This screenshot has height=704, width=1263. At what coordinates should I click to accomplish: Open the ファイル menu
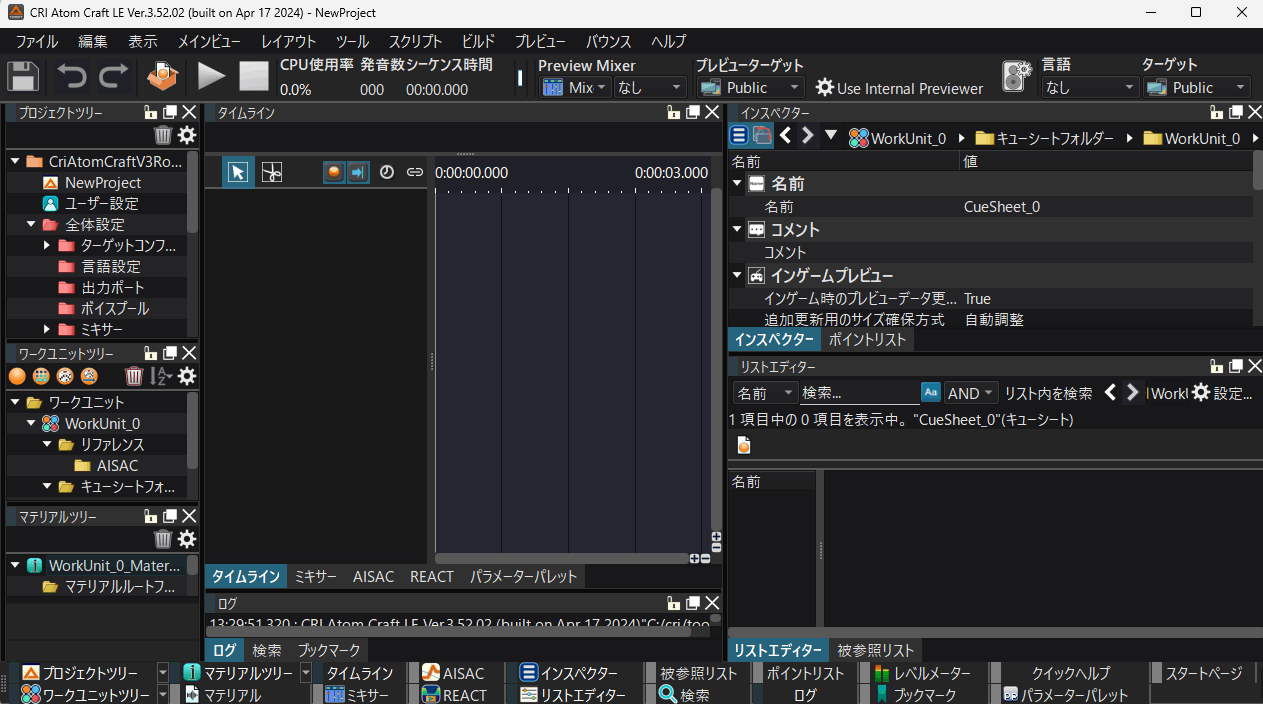pyautogui.click(x=37, y=42)
